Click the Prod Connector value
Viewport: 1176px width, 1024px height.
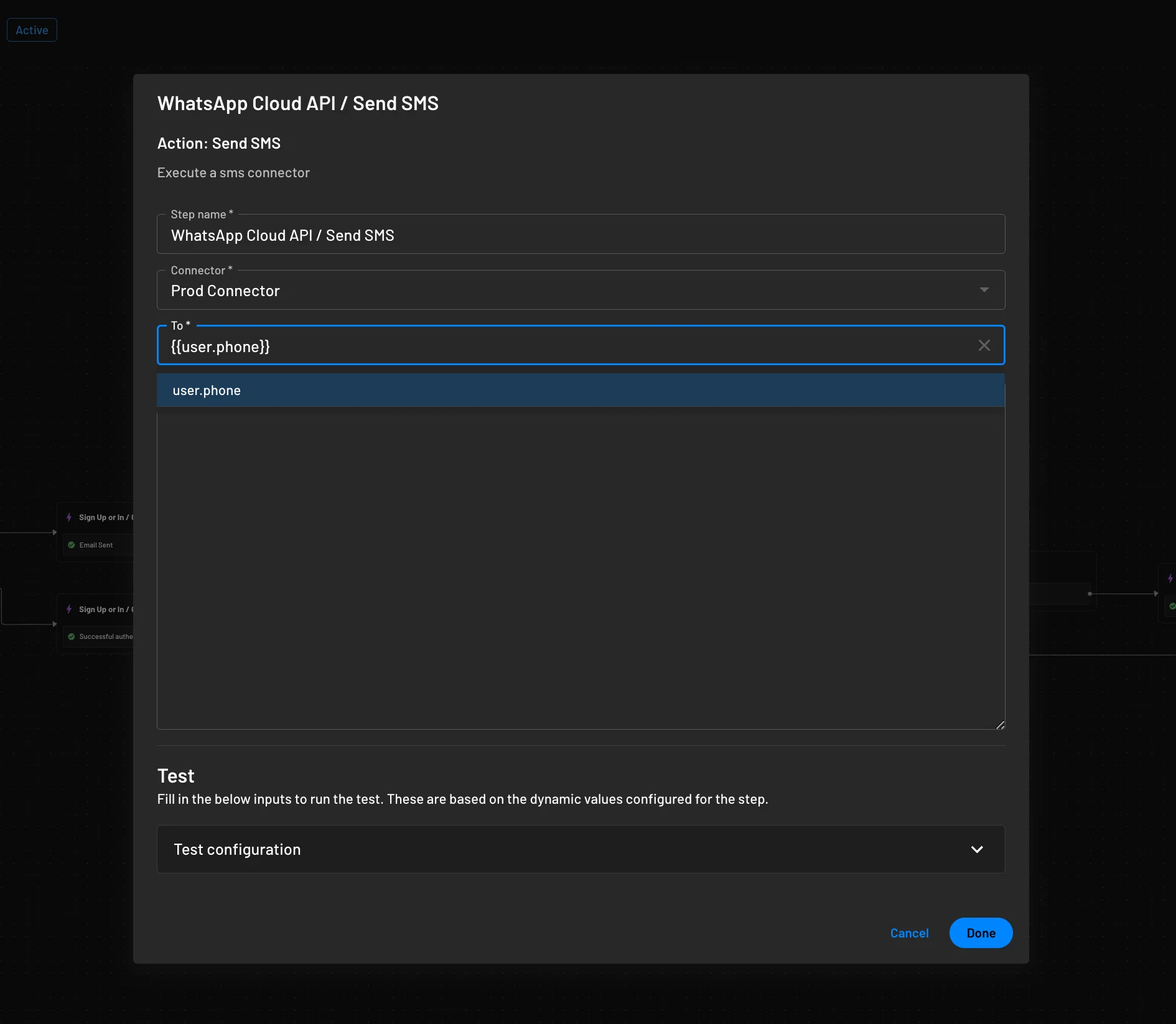point(225,291)
